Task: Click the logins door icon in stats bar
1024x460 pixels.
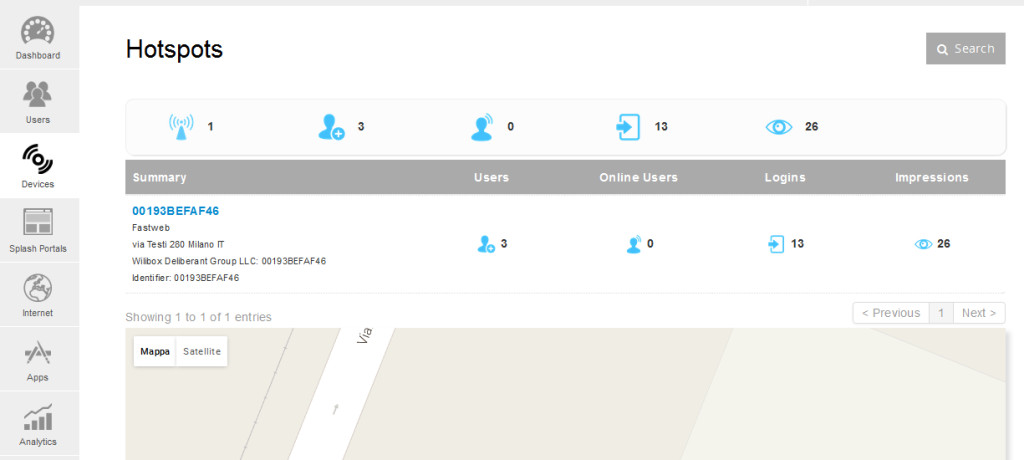Action: [x=628, y=127]
